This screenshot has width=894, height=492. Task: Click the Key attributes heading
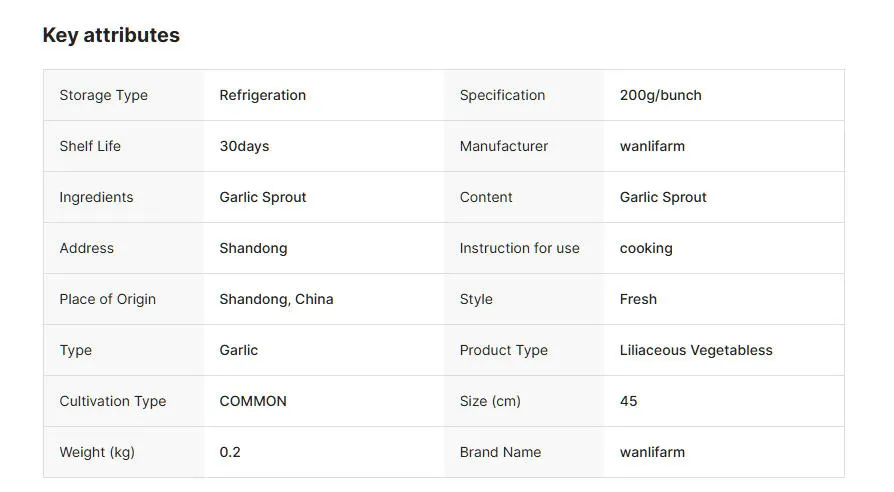pyautogui.click(x=111, y=35)
